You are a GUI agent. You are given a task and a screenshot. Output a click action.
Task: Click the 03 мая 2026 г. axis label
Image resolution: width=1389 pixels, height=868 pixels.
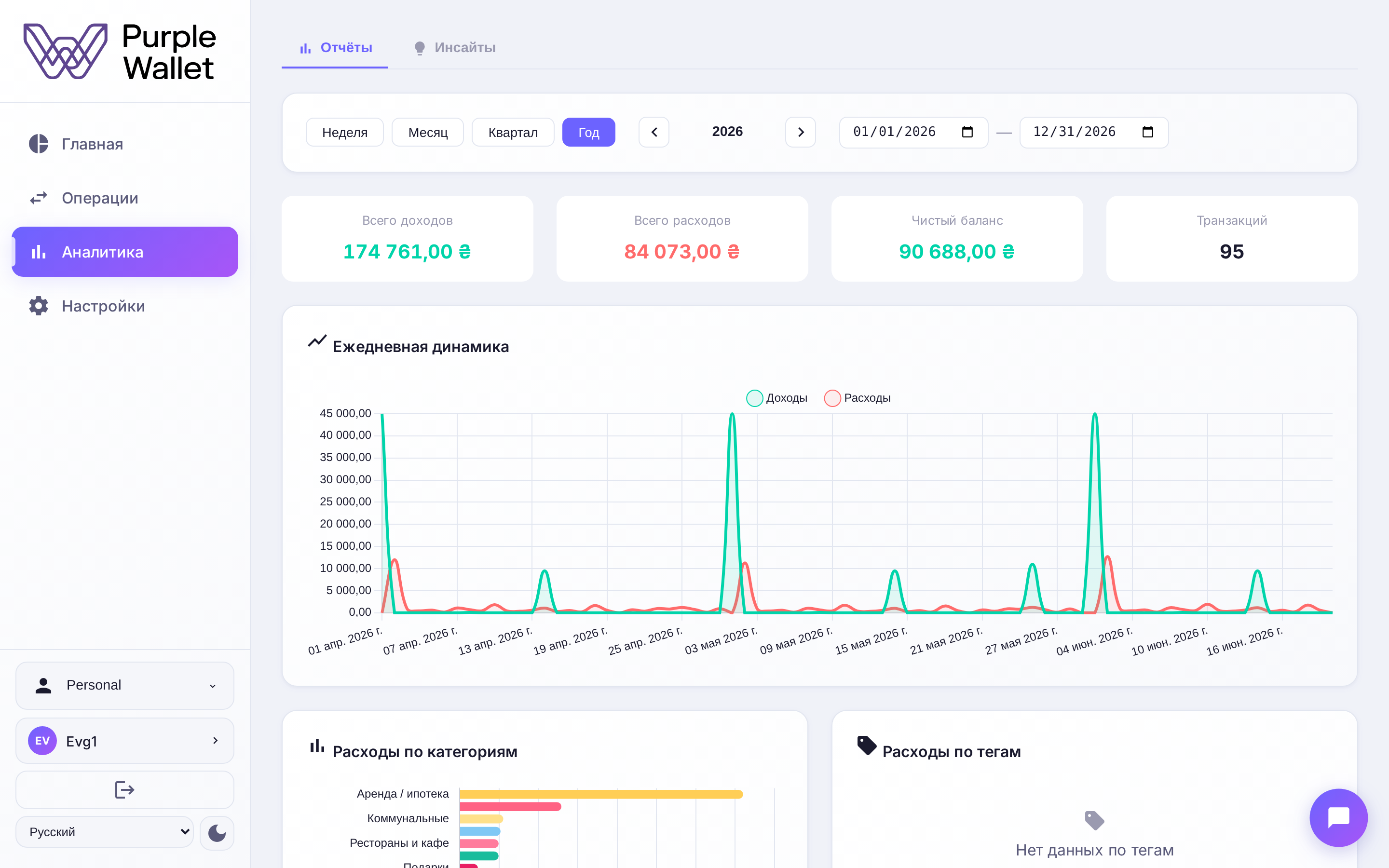(x=721, y=641)
